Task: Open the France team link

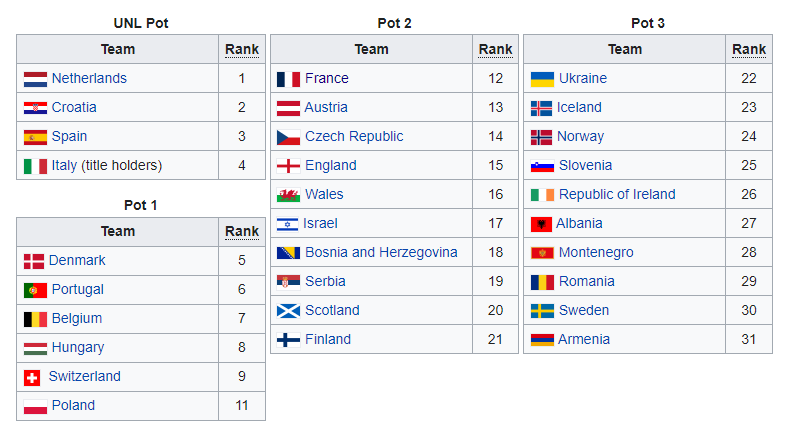Action: pos(327,78)
